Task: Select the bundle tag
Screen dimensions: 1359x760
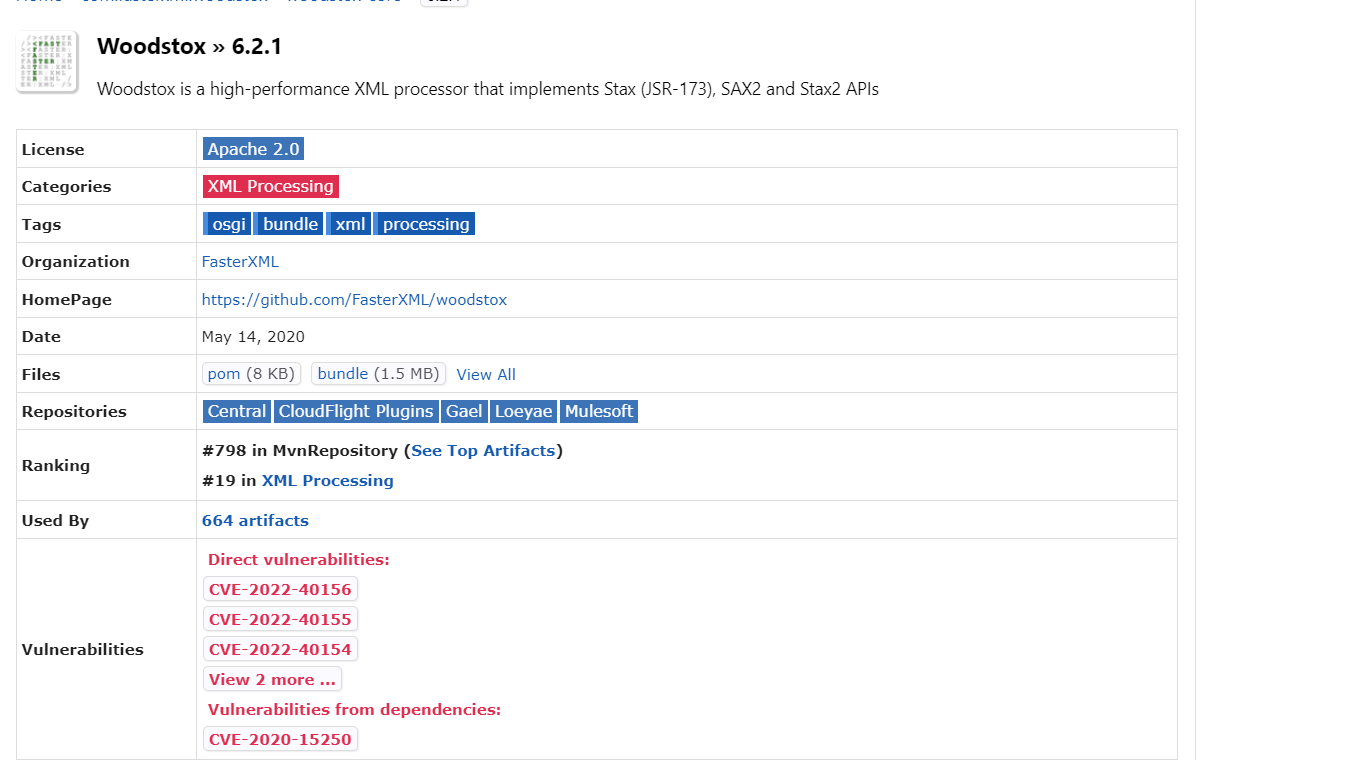Action: click(x=289, y=224)
